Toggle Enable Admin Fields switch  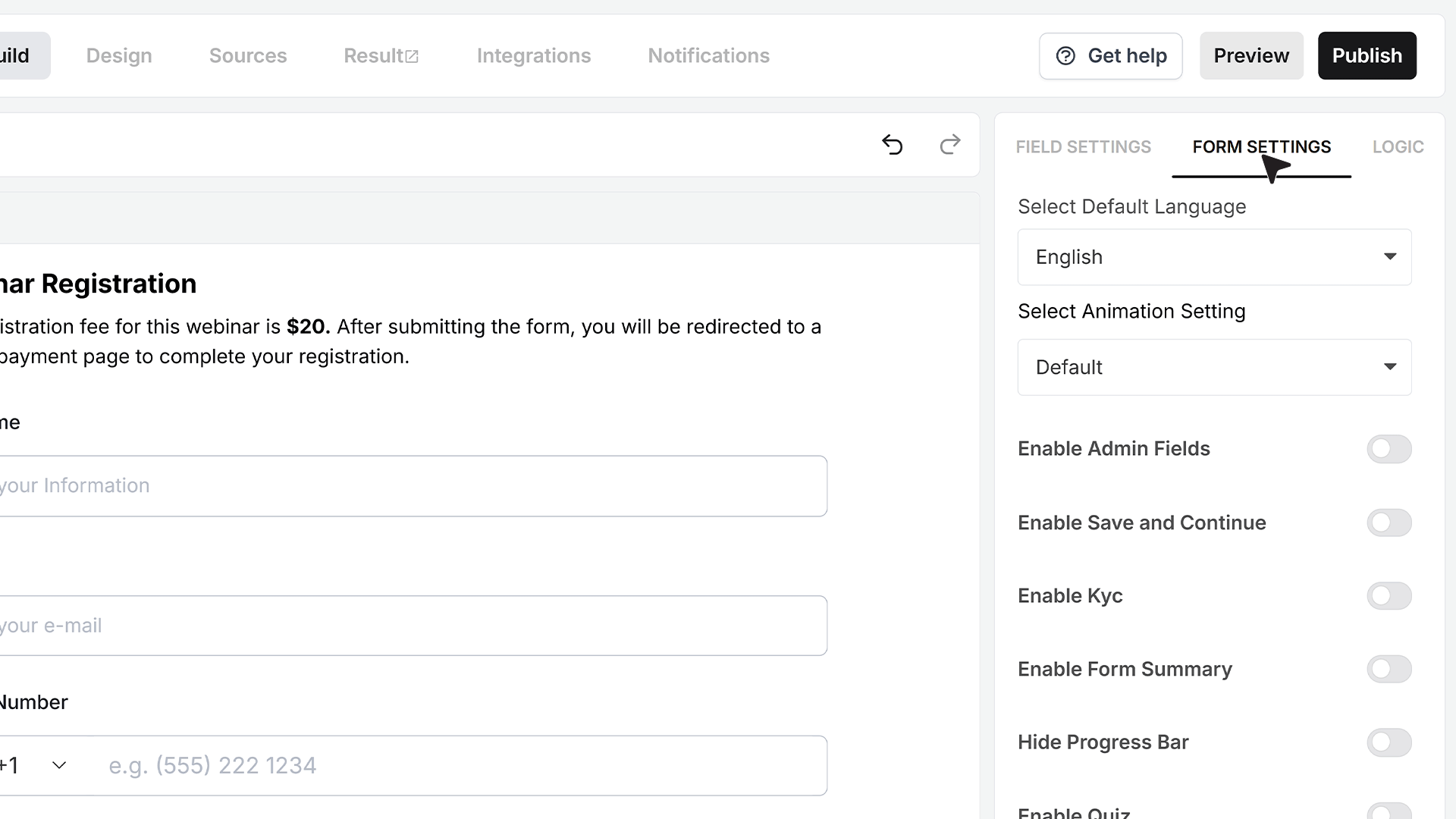(1389, 449)
